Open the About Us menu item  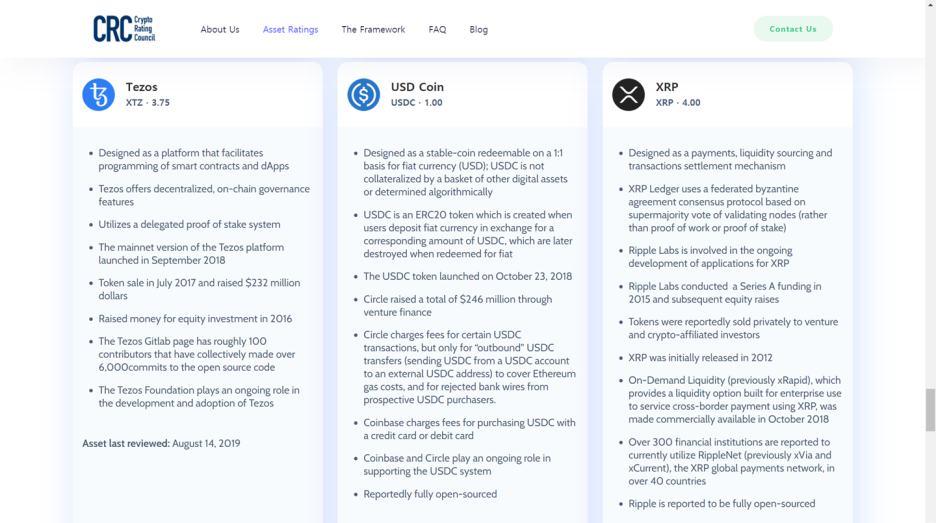(x=220, y=29)
